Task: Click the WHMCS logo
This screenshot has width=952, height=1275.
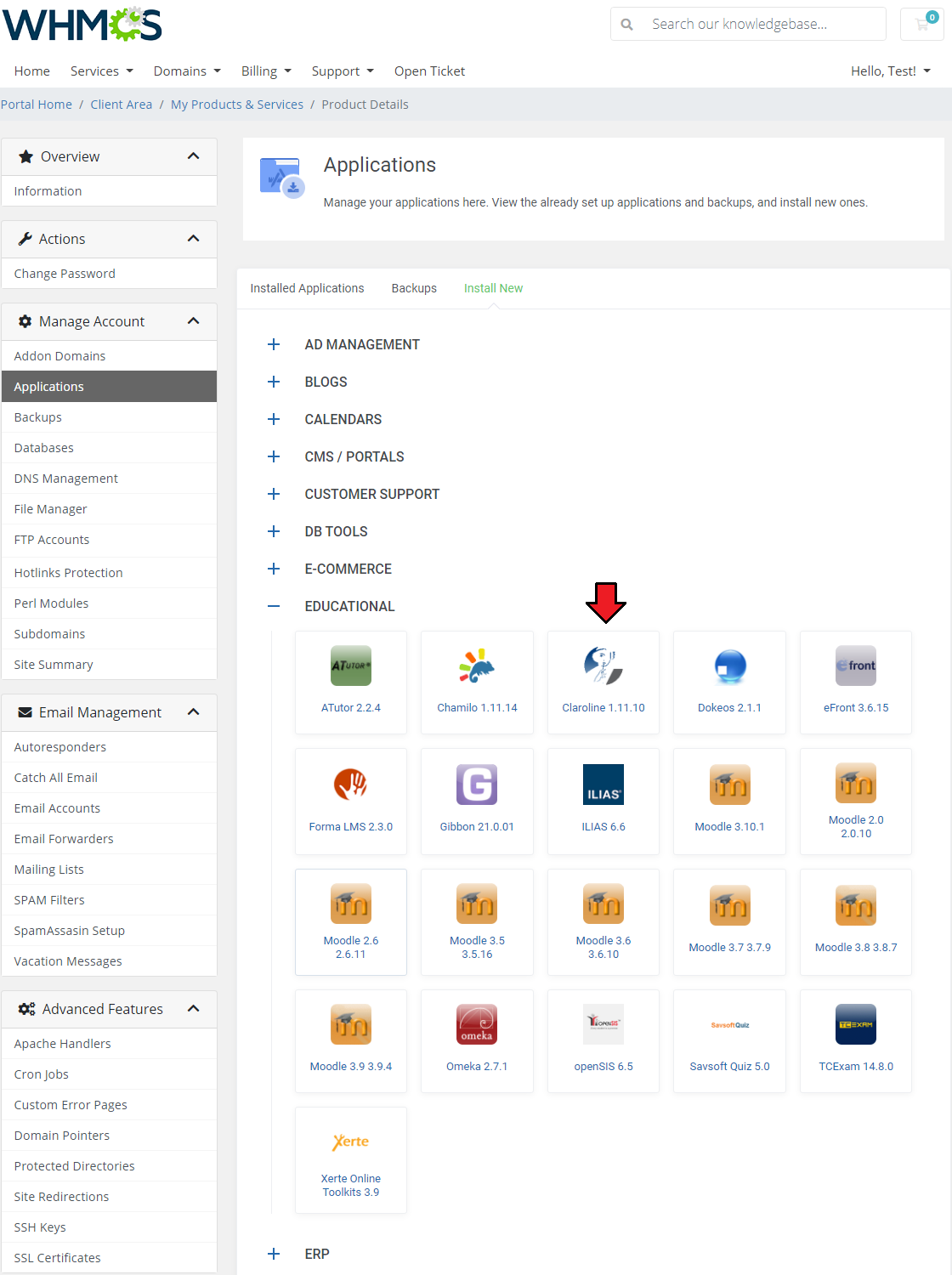Action: [x=82, y=25]
